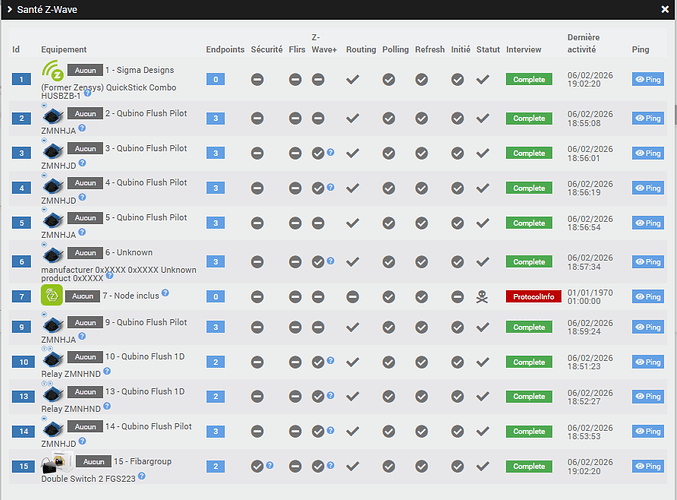Click the Z-Wave+ help icon in row 3
This screenshot has width=677, height=500.
[331, 152]
